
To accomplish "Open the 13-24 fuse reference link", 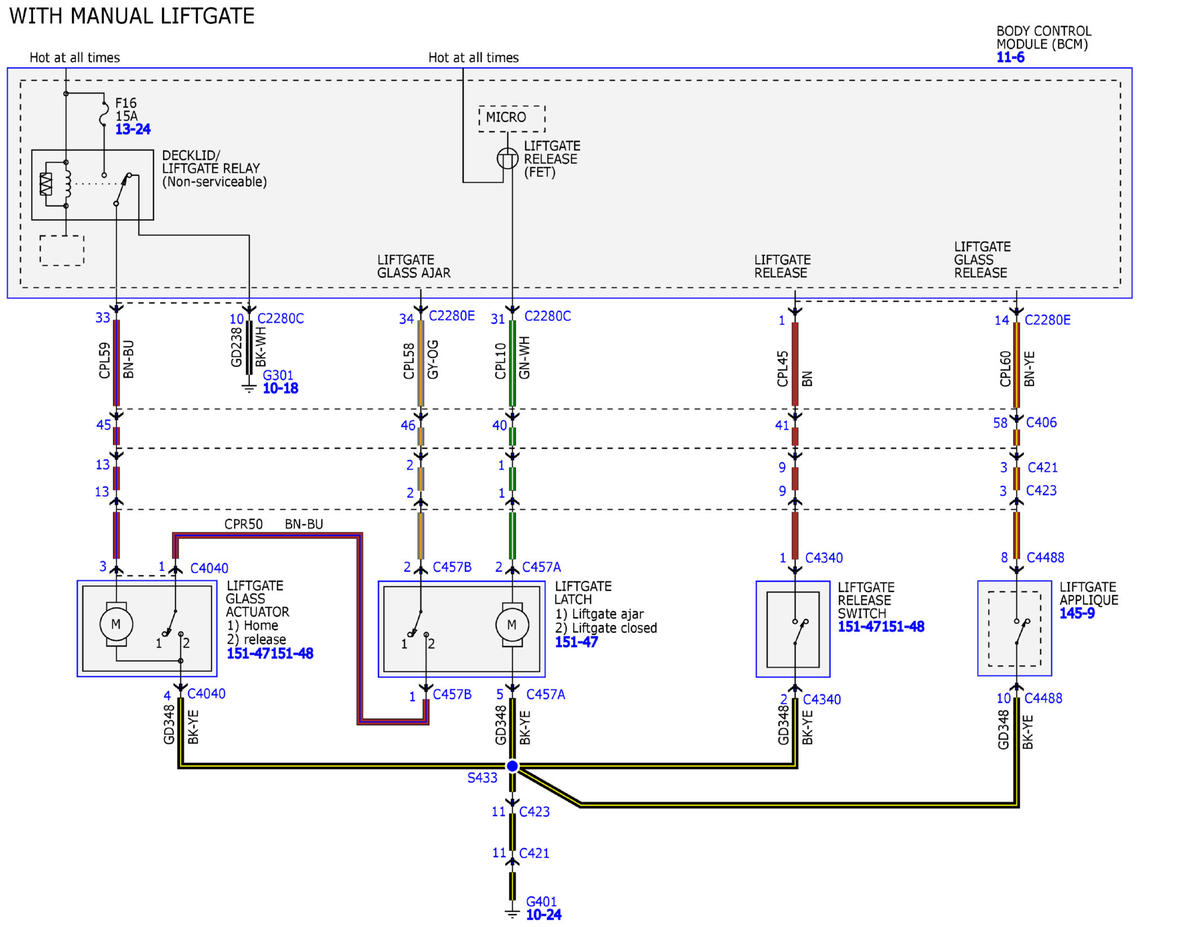I will point(133,130).
